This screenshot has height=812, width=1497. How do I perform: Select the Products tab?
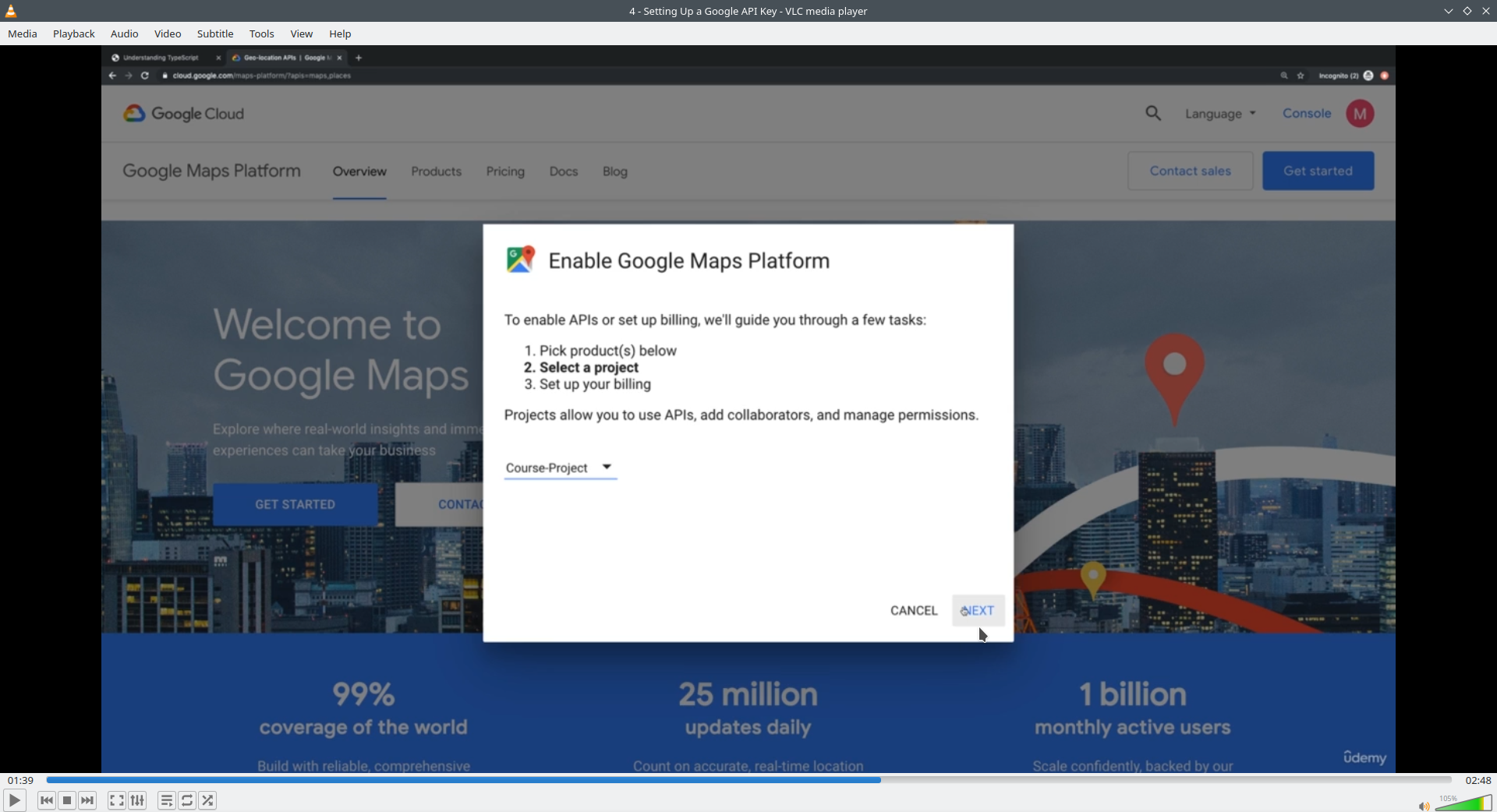[x=436, y=171]
